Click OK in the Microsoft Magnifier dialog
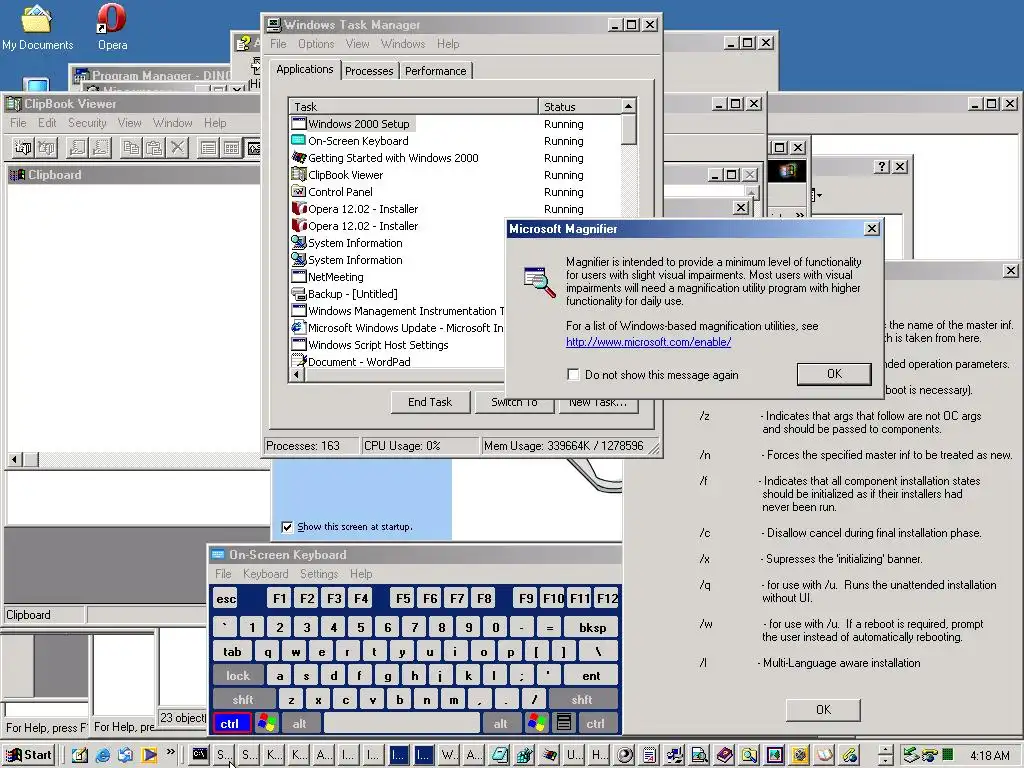The width and height of the screenshot is (1024, 768). (834, 374)
